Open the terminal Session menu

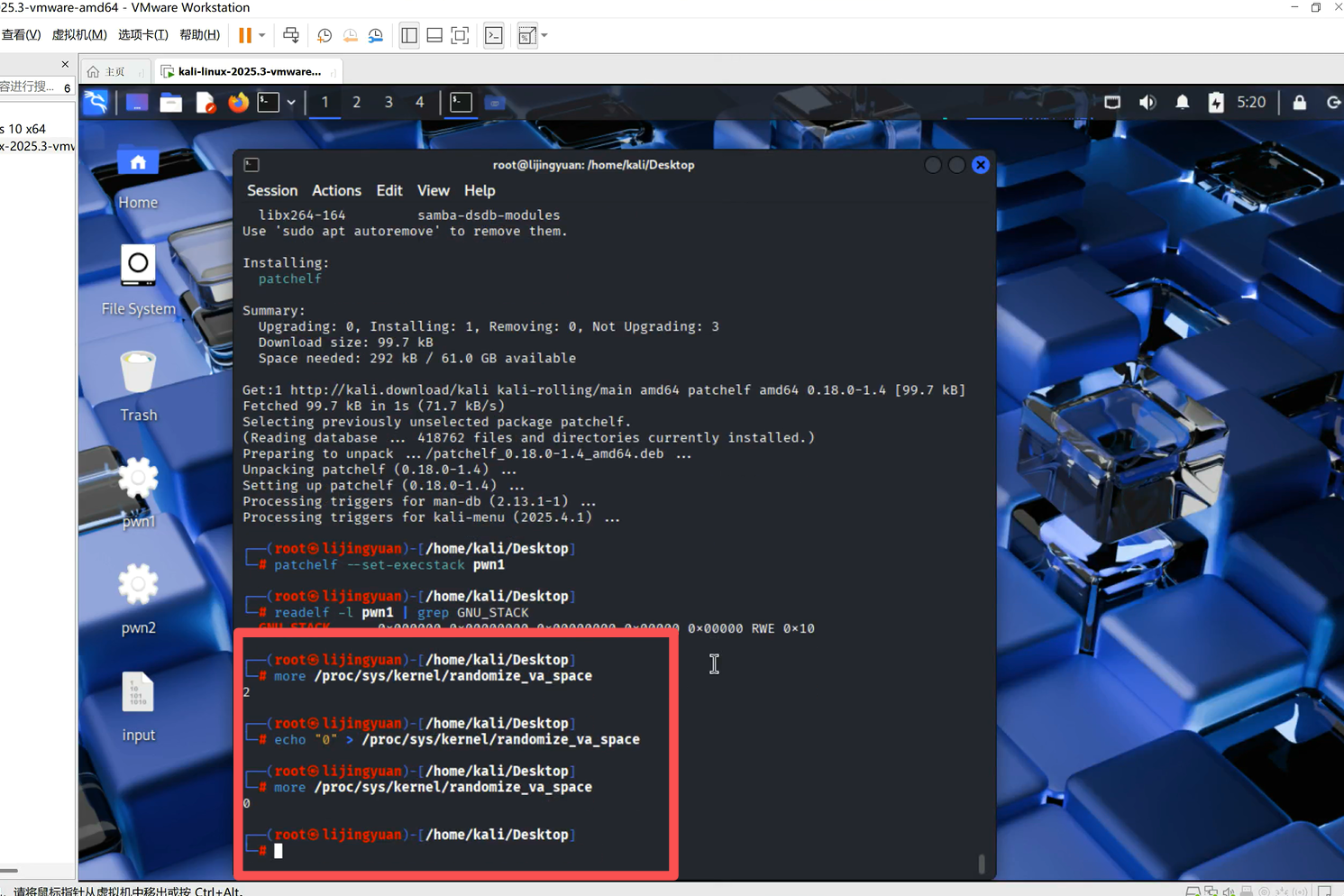pyautogui.click(x=272, y=191)
